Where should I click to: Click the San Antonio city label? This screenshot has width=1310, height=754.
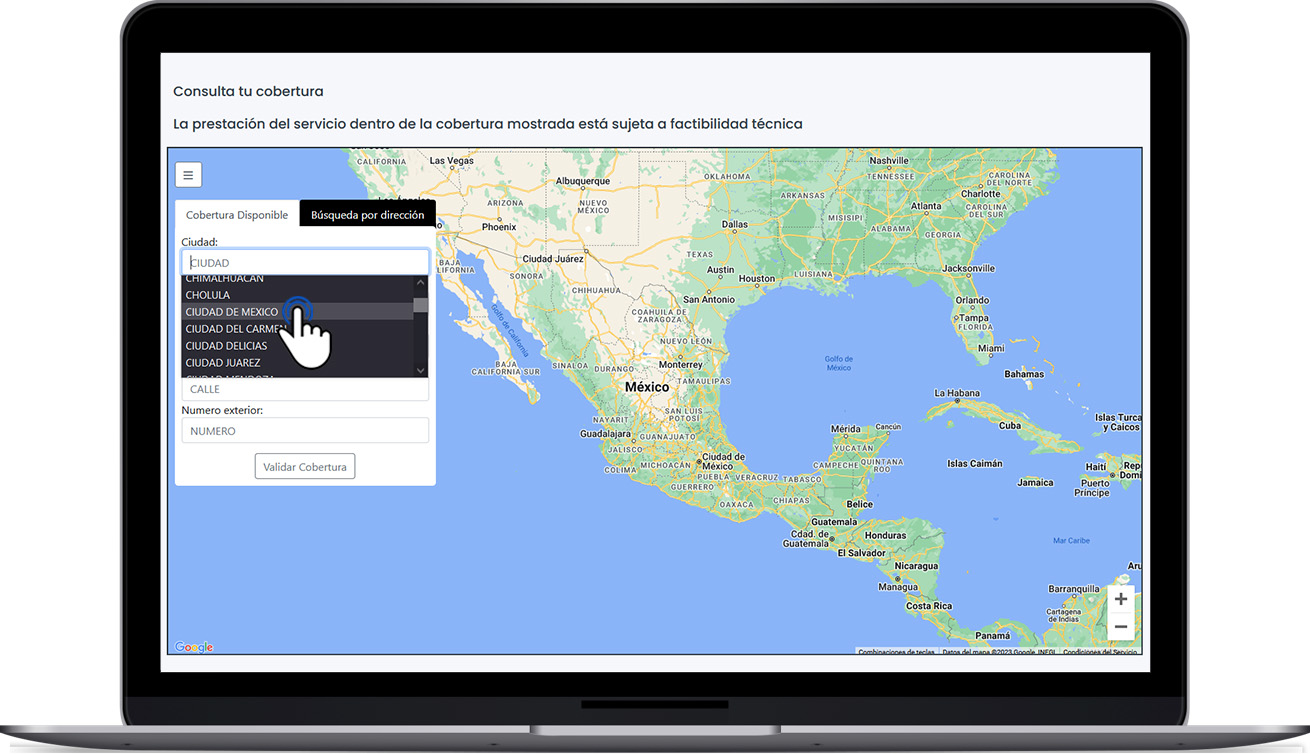point(709,299)
